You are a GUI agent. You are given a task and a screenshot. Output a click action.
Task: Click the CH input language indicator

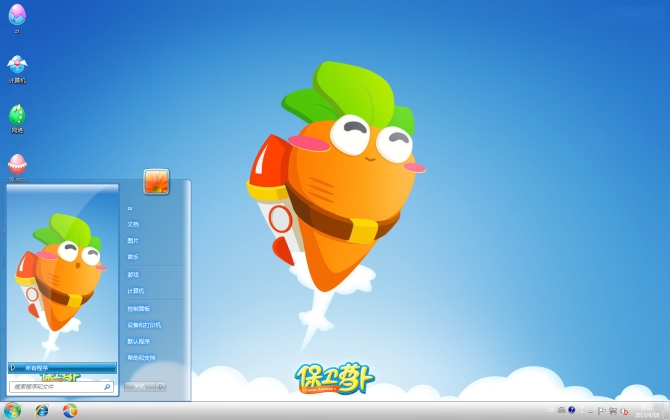551,410
